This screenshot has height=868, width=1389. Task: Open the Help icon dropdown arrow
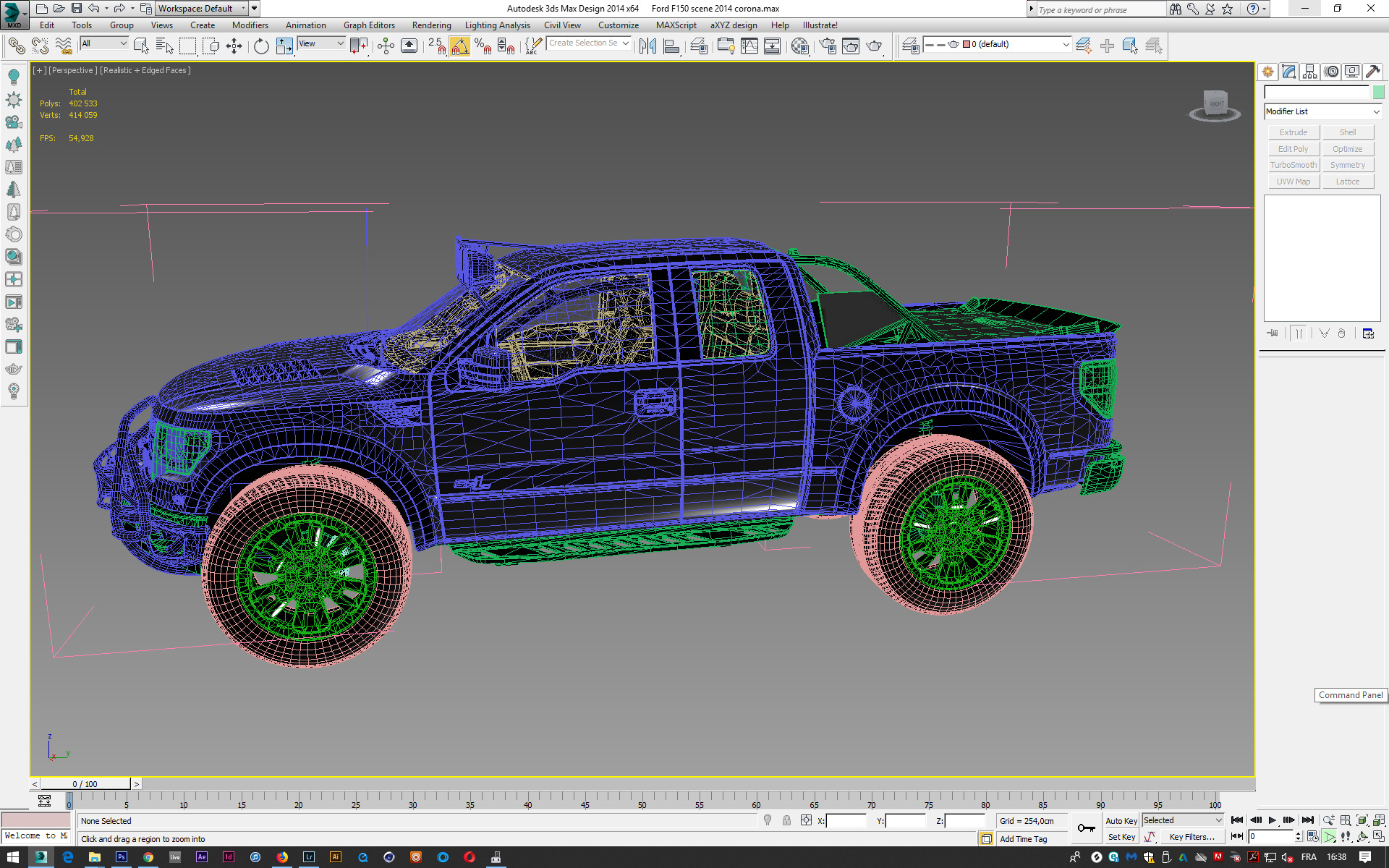1265,9
